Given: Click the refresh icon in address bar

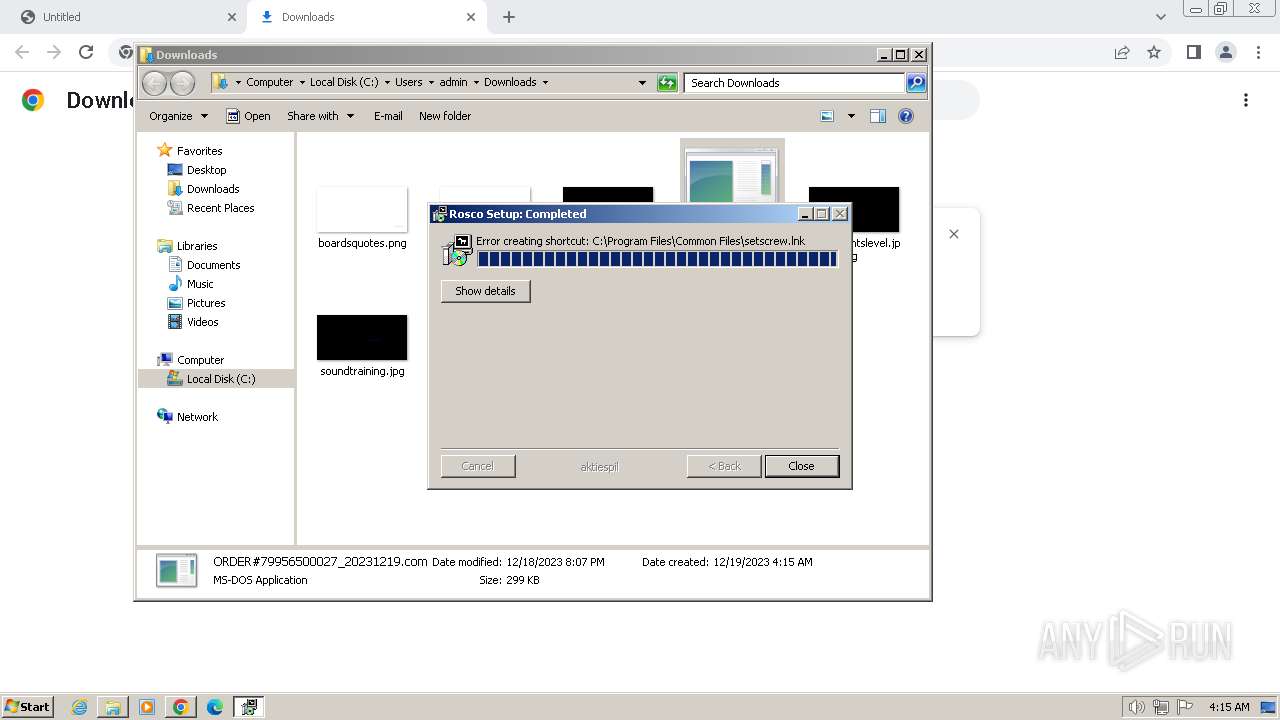Looking at the screenshot, I should 667,83.
